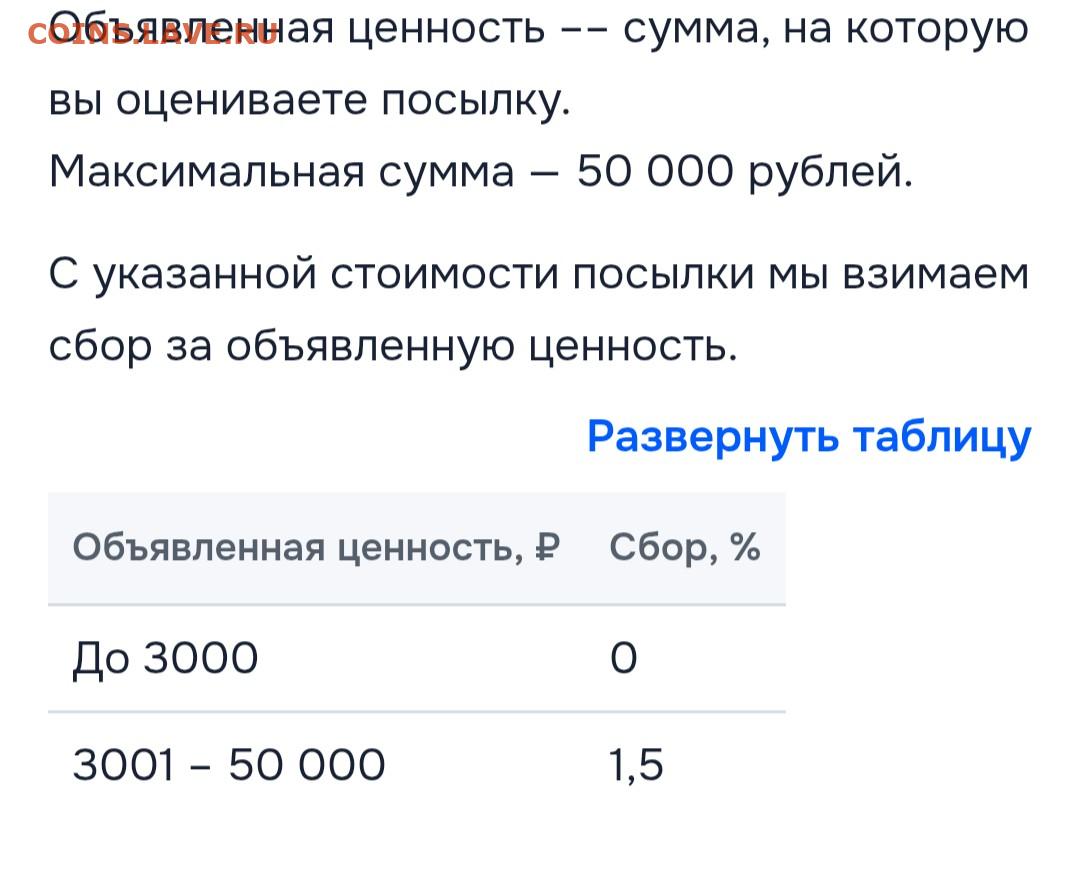Click the "Развернуть таблицу" link
The width and height of the screenshot is (1080, 896).
click(x=808, y=437)
